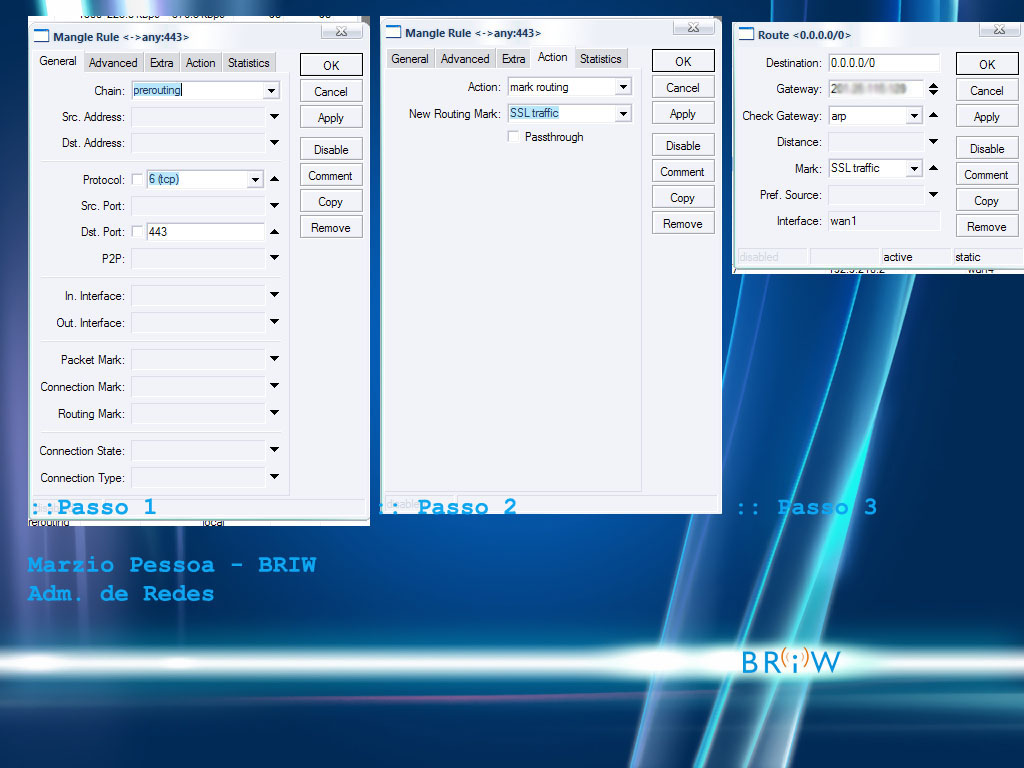Open the Check Gateway dropdown showing arp
Image resolution: width=1024 pixels, height=768 pixels.
click(914, 116)
